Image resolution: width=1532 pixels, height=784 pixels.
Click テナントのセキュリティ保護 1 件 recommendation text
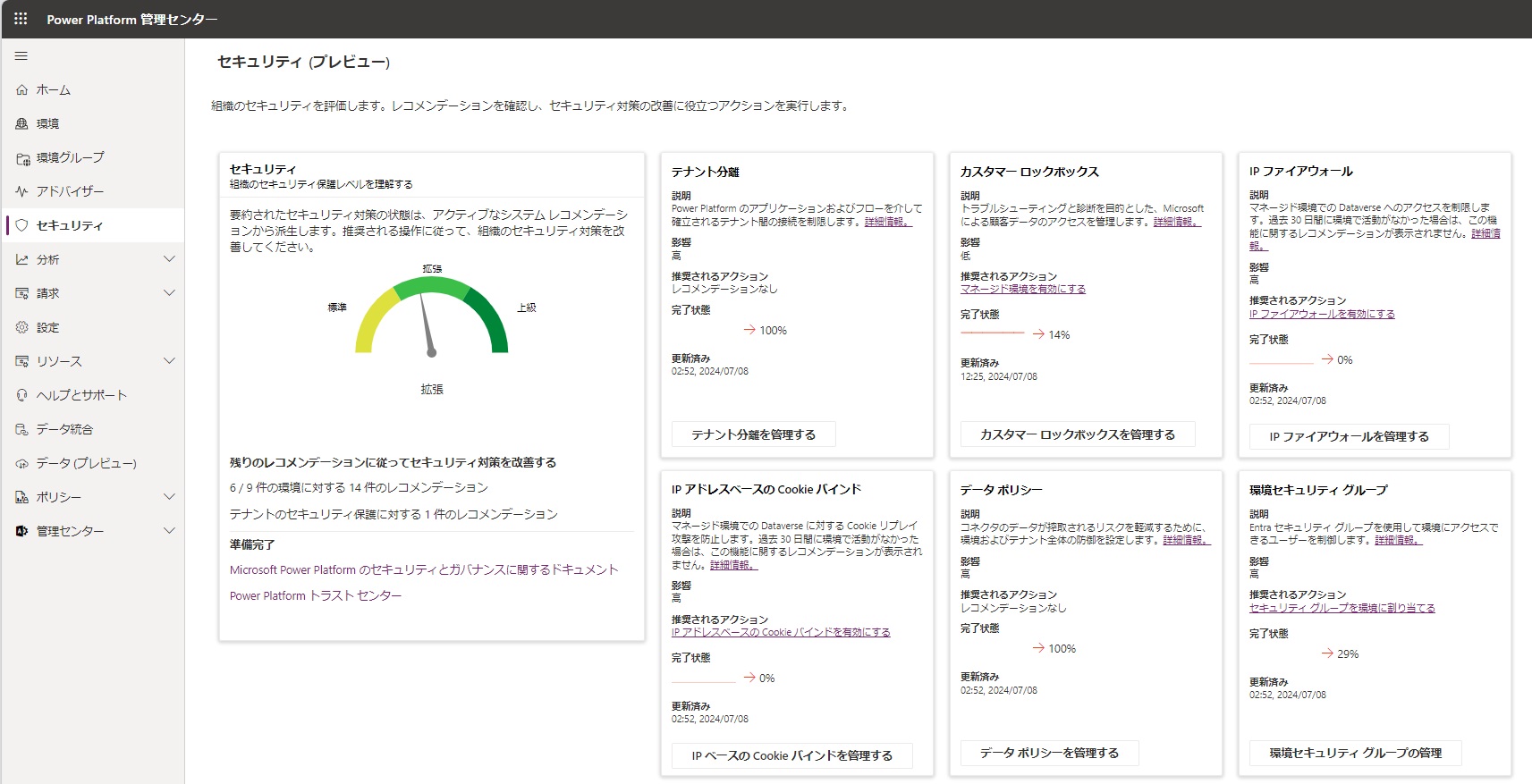[394, 514]
